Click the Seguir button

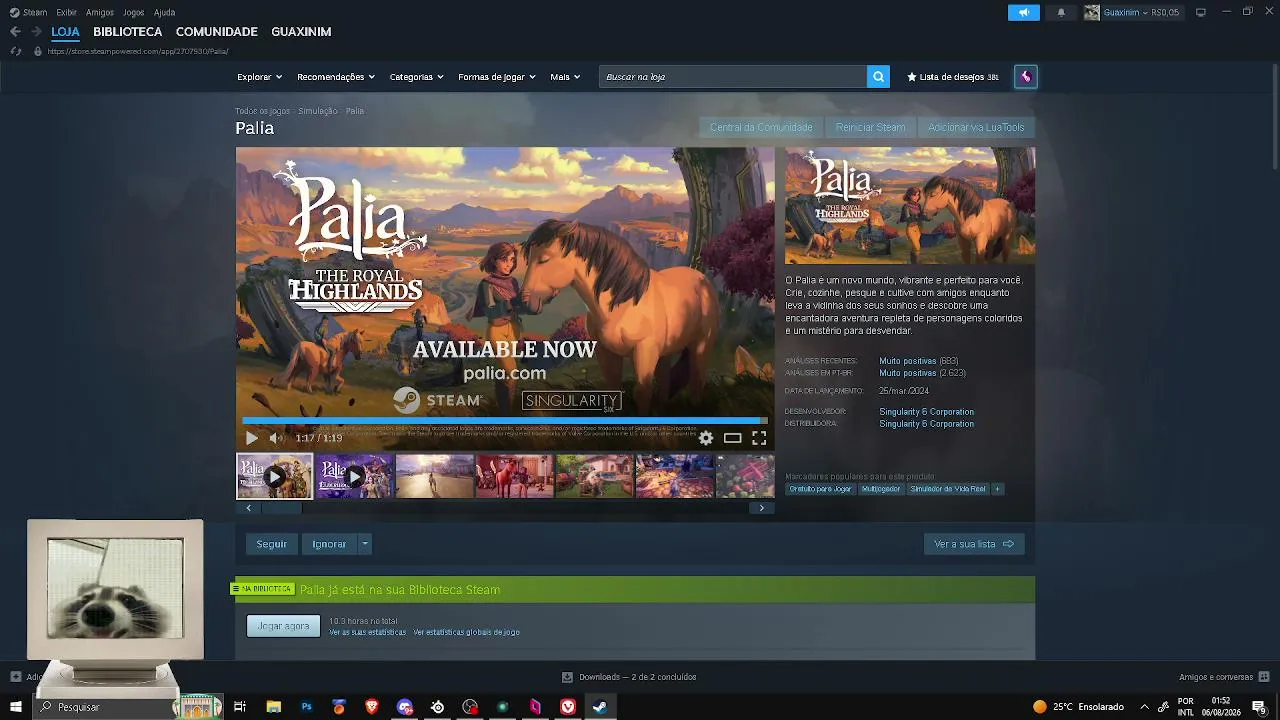(272, 544)
